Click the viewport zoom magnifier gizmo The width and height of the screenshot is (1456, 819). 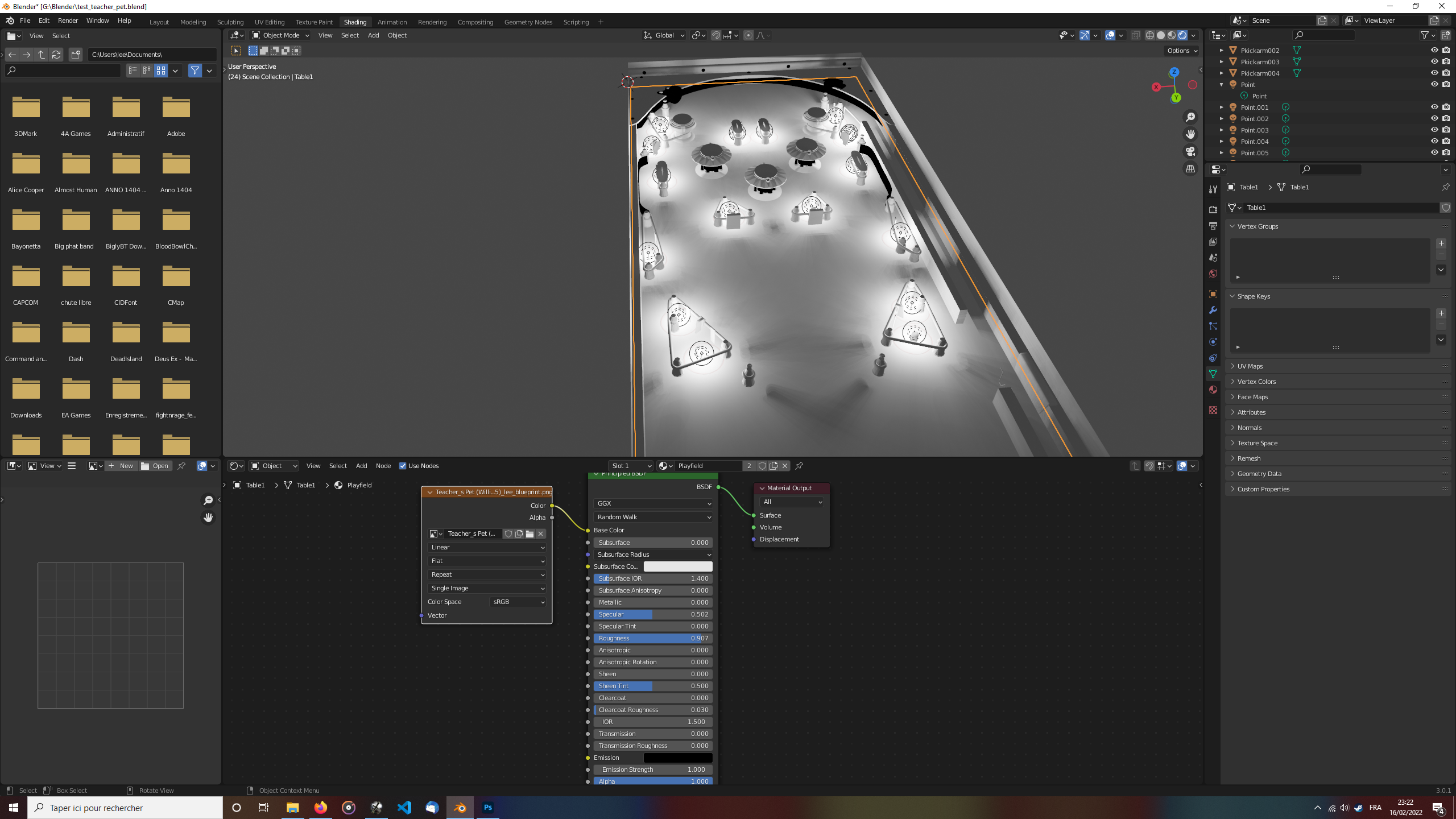pos(1190,117)
